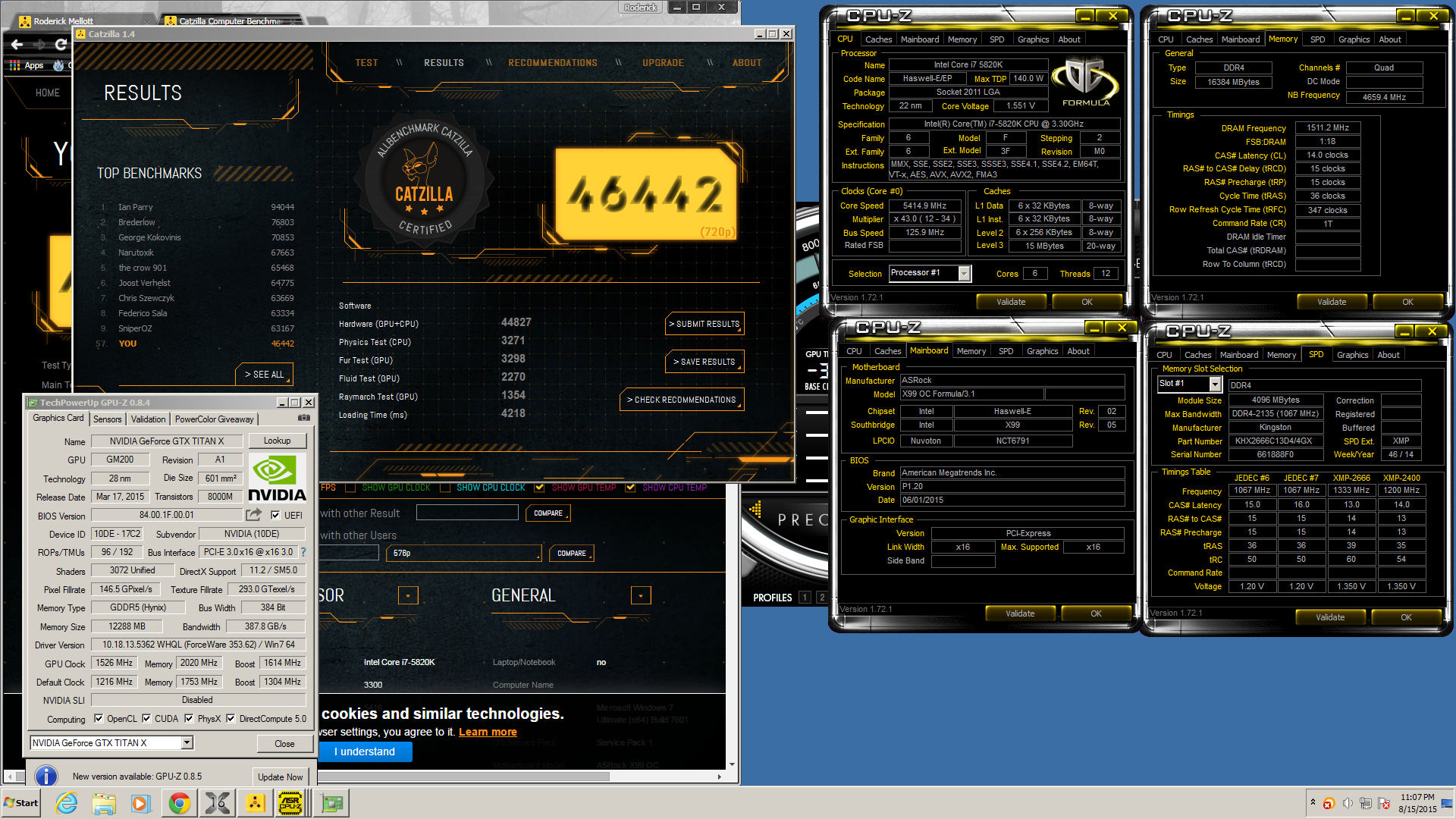Click COMPARE next to other Result field
The height and width of the screenshot is (819, 1456).
click(x=548, y=513)
